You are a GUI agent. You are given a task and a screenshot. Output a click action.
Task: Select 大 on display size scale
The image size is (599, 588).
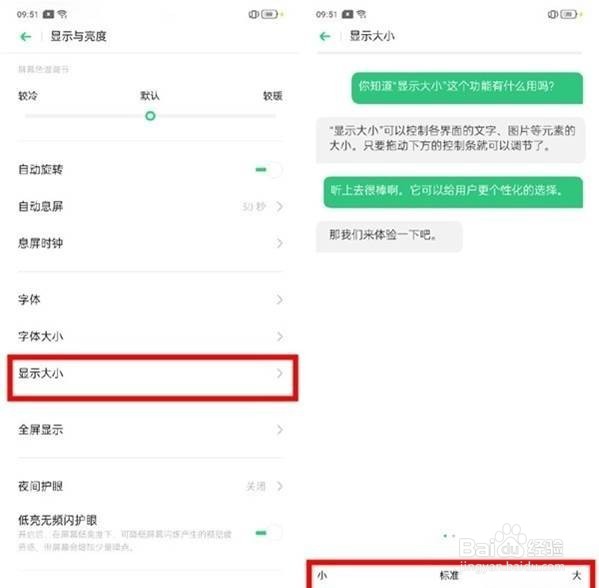(x=576, y=575)
